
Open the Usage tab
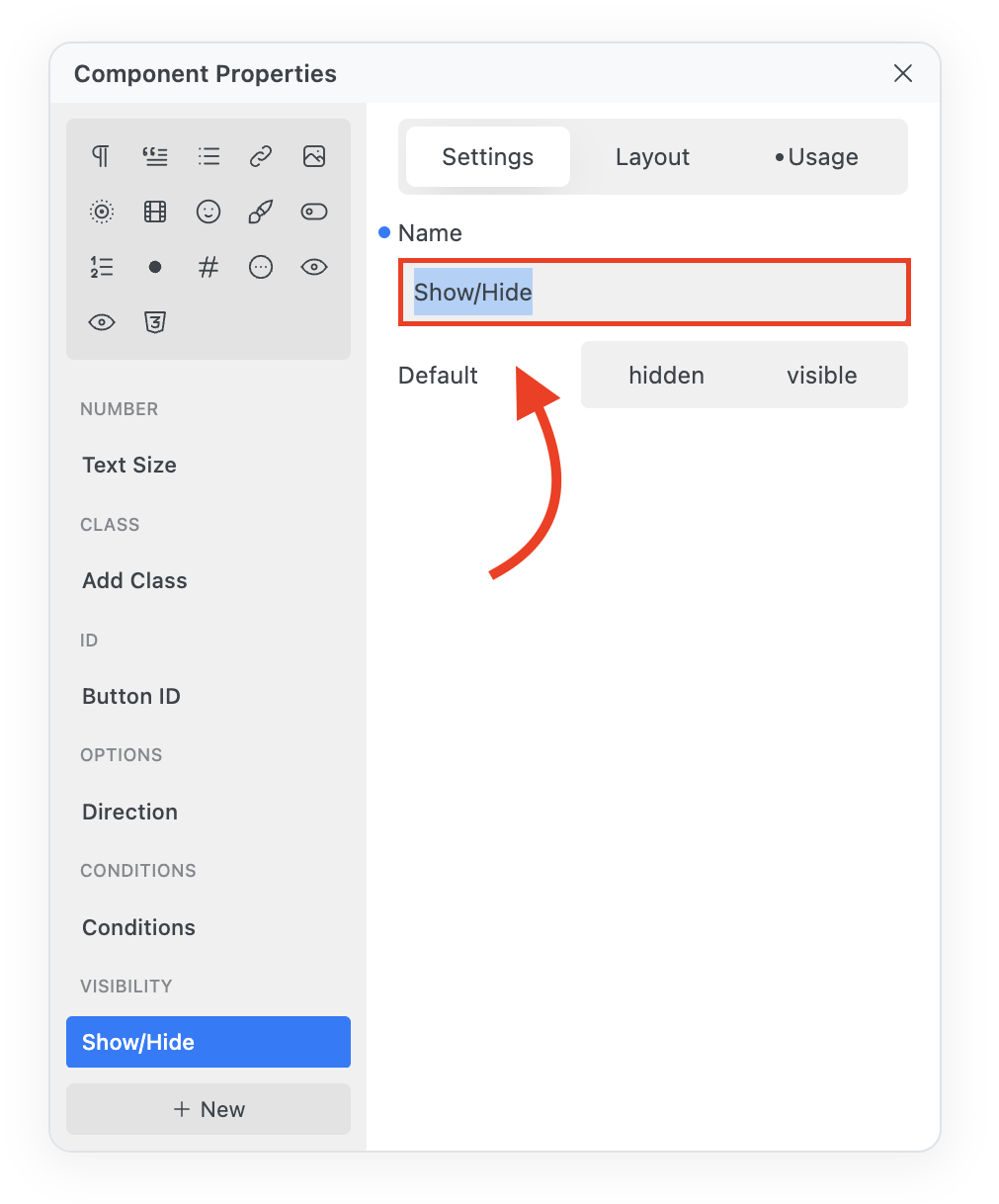[817, 157]
